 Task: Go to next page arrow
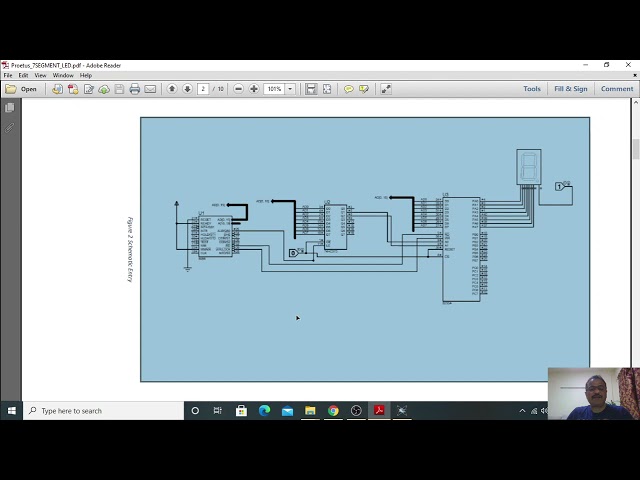point(187,89)
